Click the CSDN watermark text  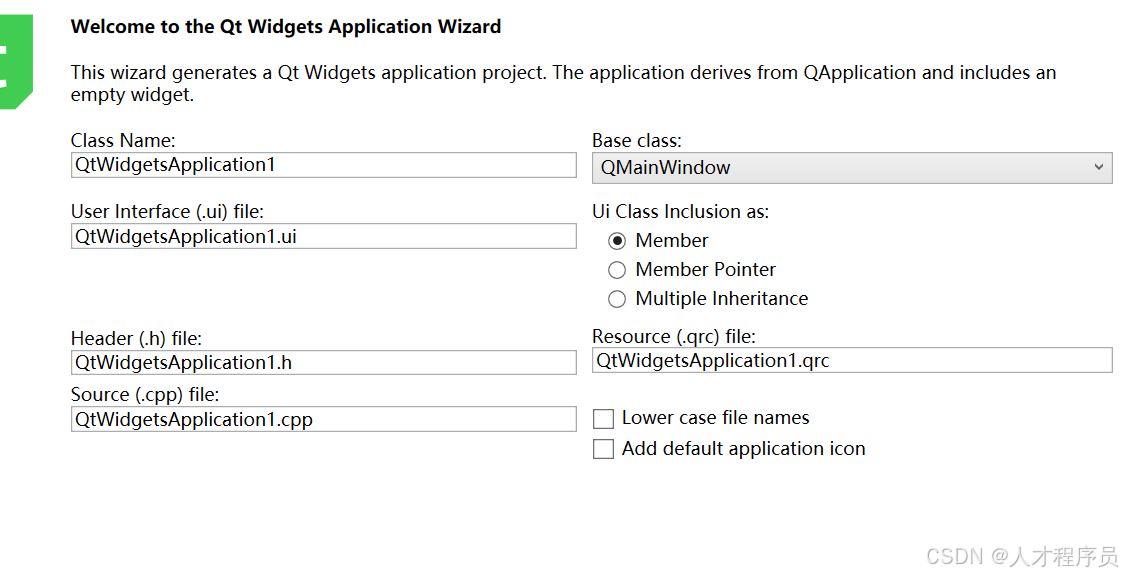(x=1021, y=556)
